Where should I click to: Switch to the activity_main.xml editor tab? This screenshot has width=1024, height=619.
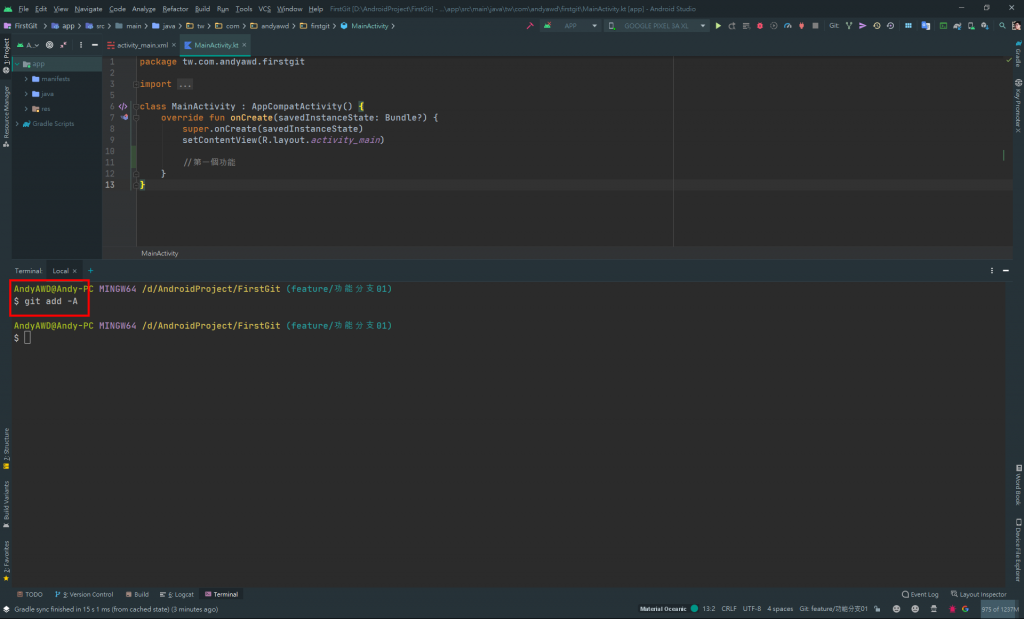tap(142, 45)
